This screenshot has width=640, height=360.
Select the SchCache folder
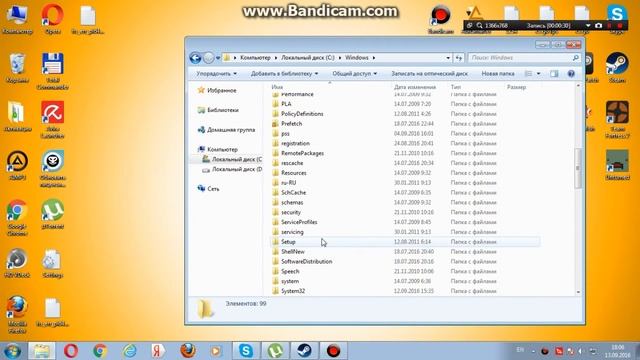293,193
